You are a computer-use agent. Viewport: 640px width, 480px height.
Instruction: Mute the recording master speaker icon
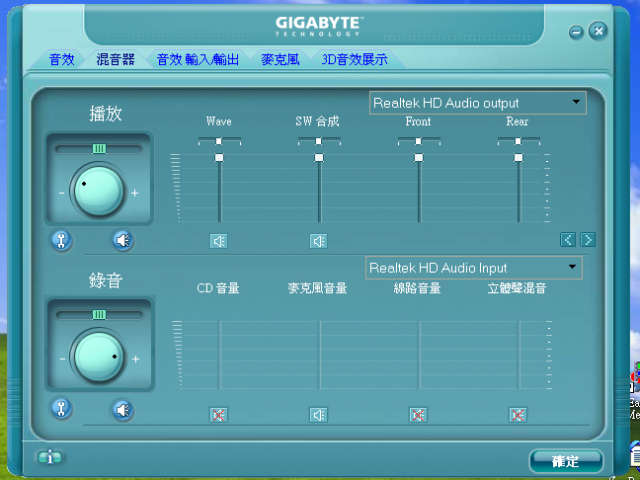coord(123,410)
